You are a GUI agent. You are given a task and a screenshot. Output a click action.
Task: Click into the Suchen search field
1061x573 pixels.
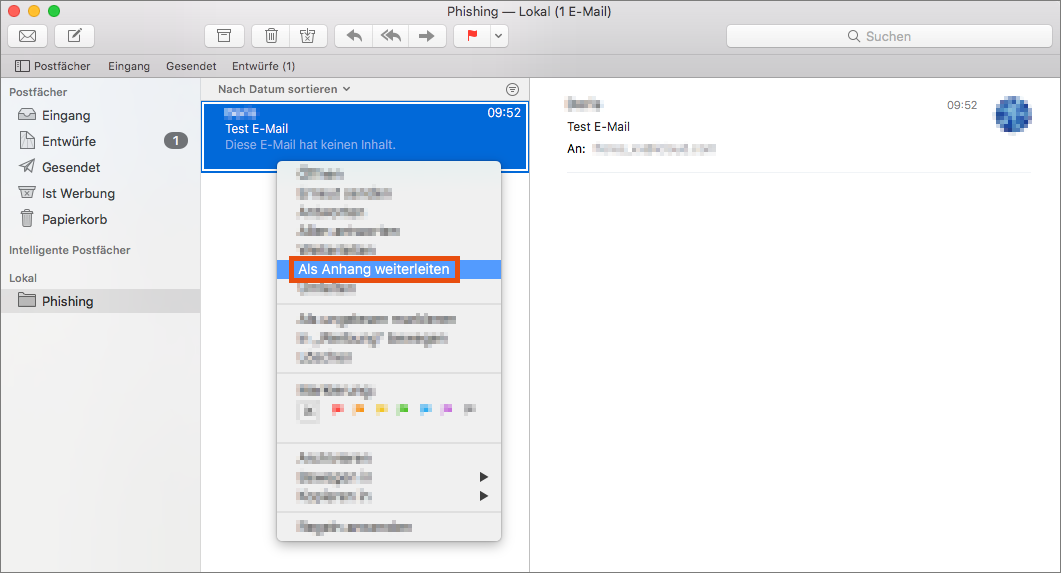coord(888,36)
